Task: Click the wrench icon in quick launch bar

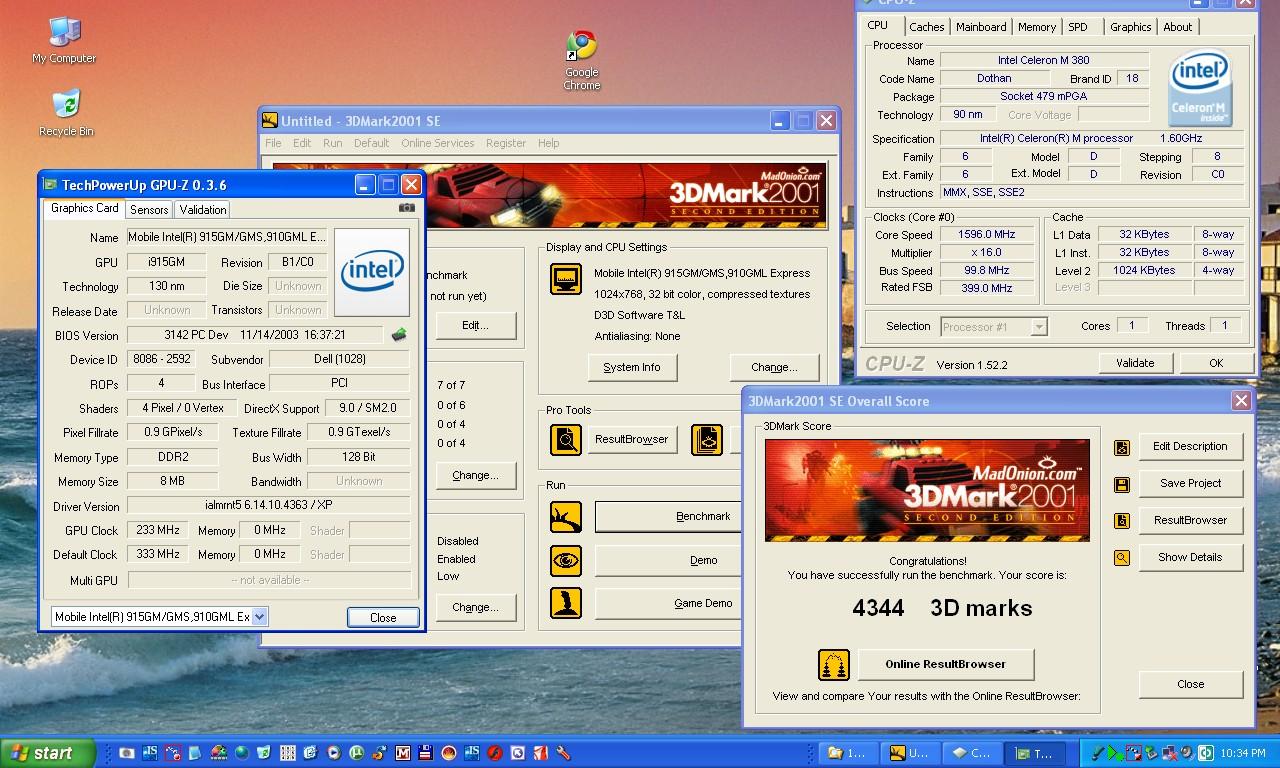Action: pos(563,753)
